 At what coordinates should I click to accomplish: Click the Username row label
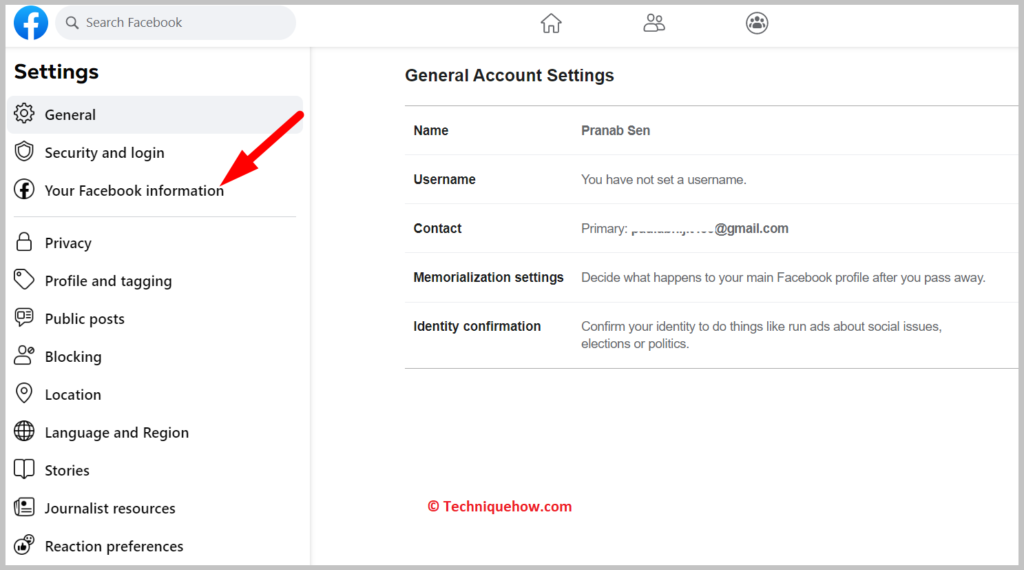pos(444,180)
